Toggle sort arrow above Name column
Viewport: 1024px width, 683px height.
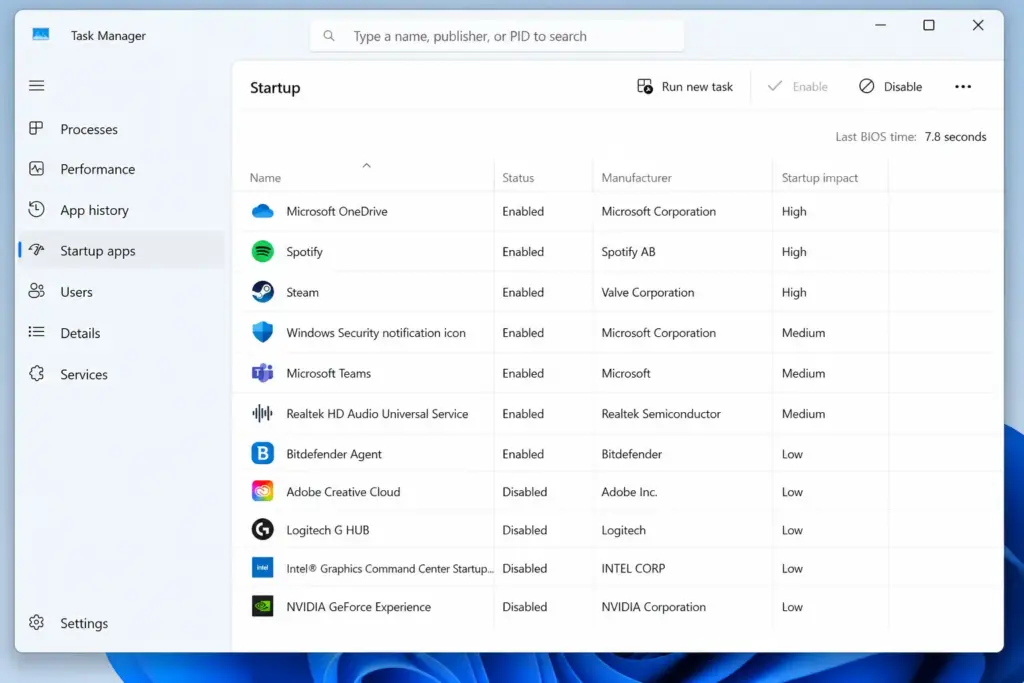[x=366, y=166]
